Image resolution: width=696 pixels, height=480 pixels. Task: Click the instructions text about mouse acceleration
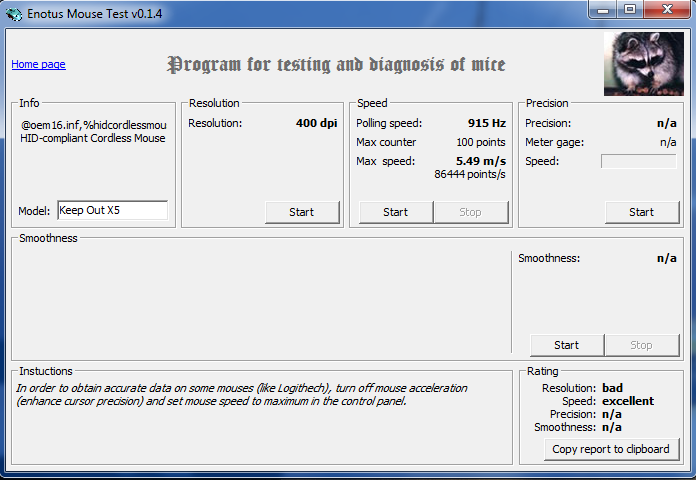point(242,395)
